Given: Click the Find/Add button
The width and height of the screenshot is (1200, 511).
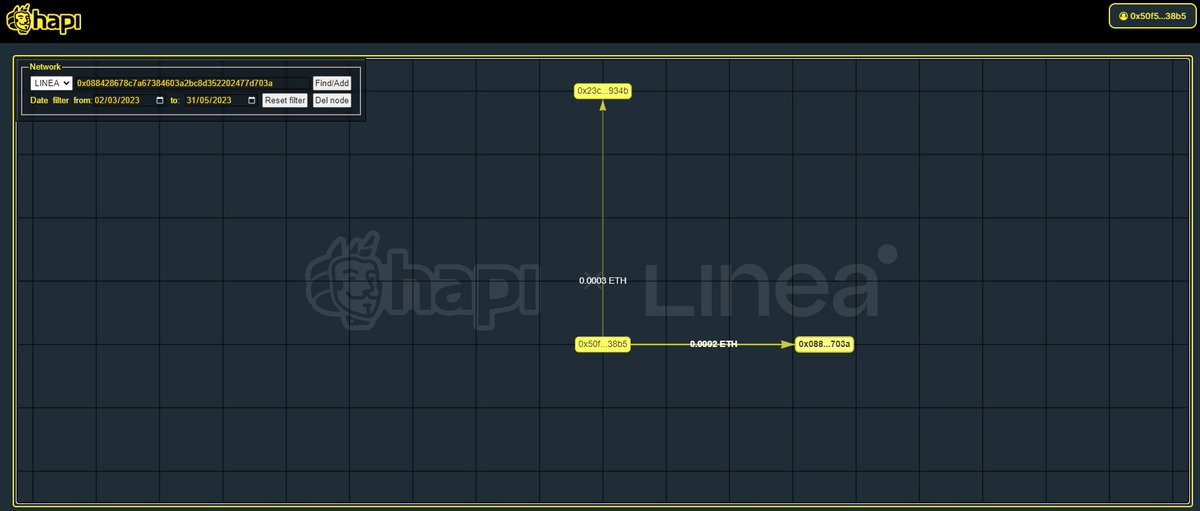Looking at the screenshot, I should coord(332,83).
